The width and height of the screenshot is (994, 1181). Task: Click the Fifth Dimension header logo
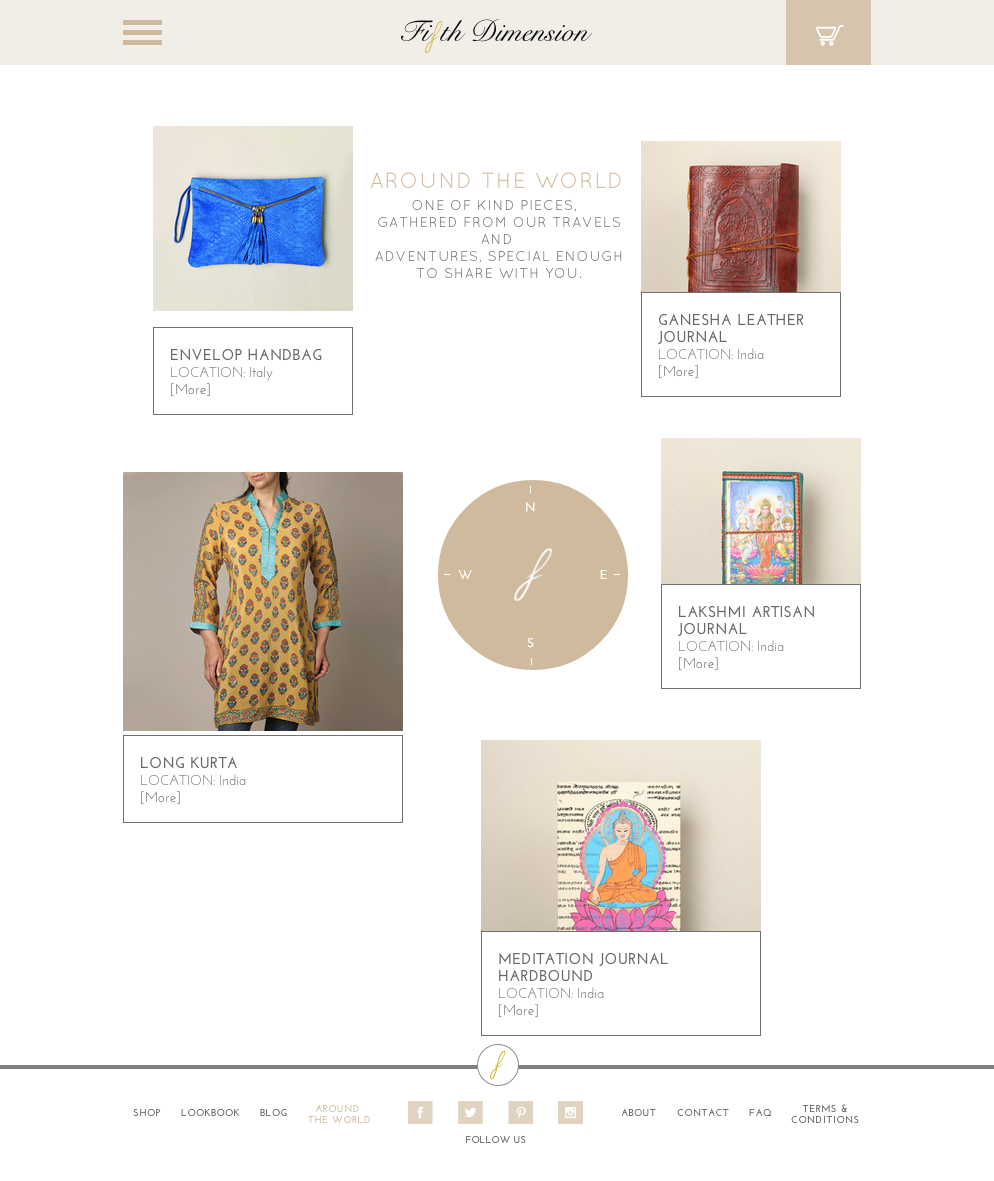click(495, 33)
